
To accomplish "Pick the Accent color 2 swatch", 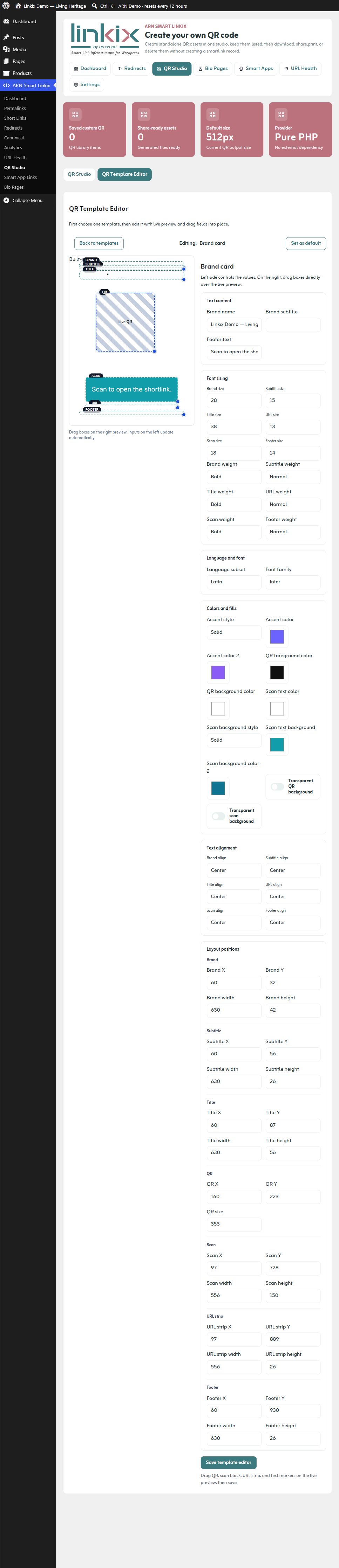I will click(x=218, y=672).
